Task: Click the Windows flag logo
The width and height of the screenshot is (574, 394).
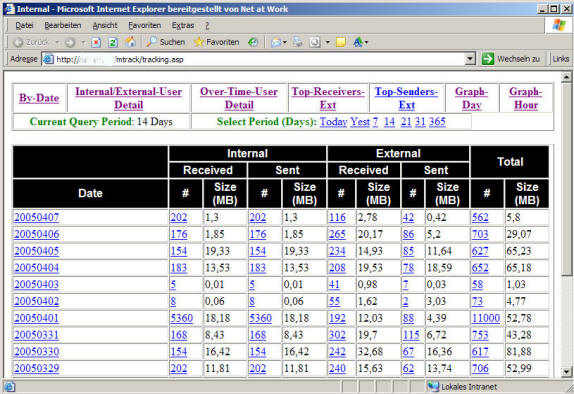Action: 559,25
